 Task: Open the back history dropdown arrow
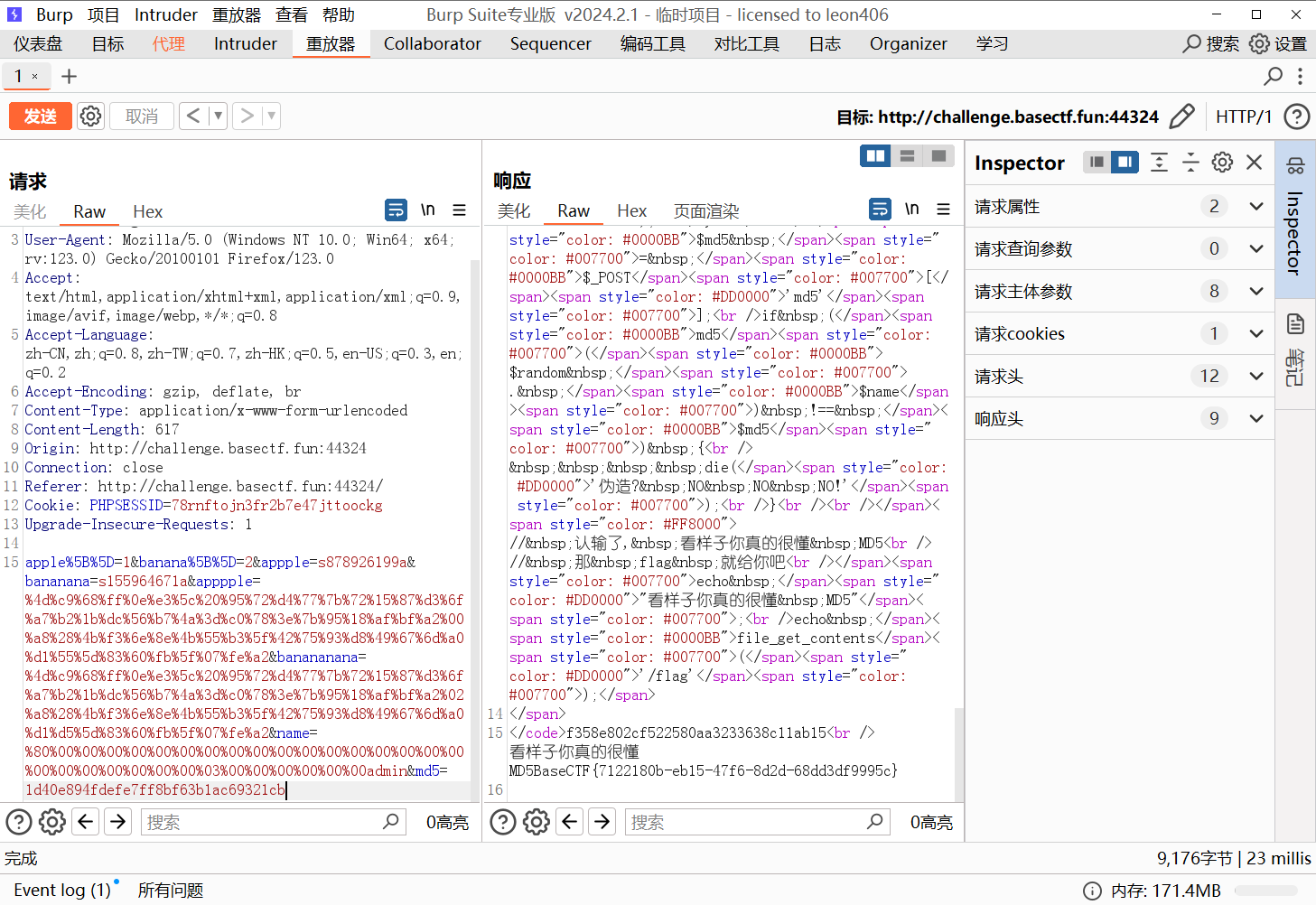[x=218, y=116]
